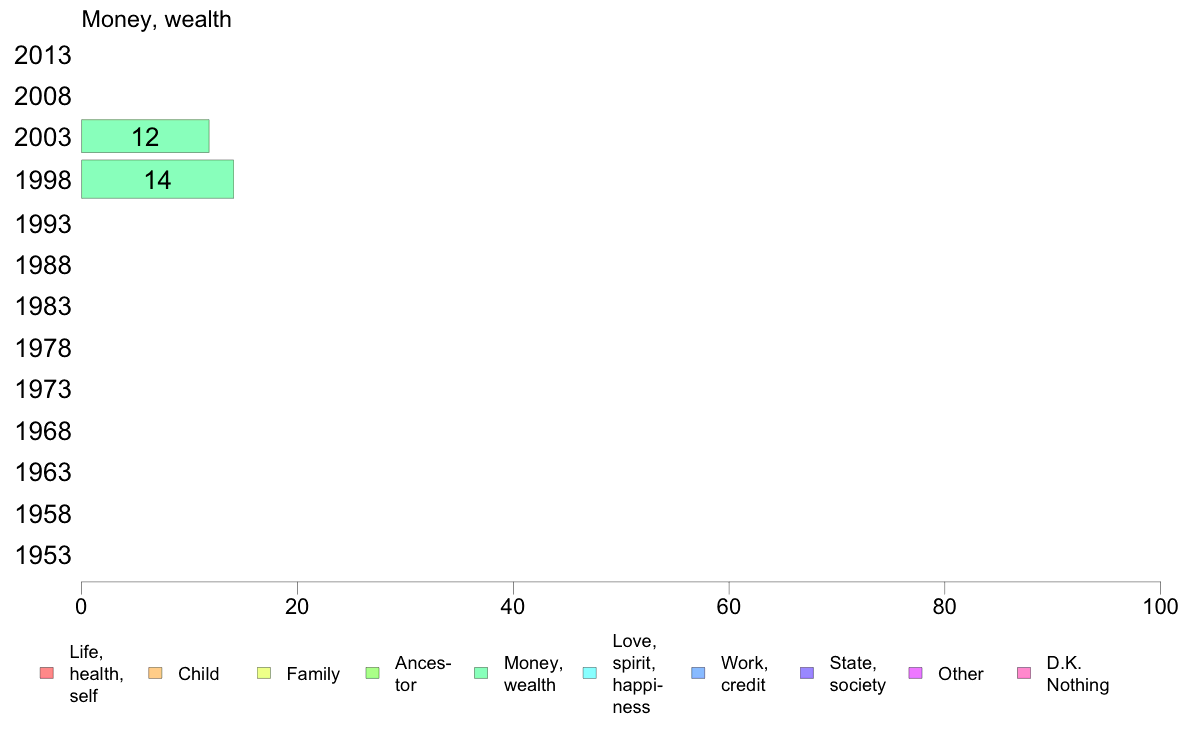This screenshot has width=1188, height=736.
Task: Select the Ancestor legend swatch
Action: coord(372,673)
